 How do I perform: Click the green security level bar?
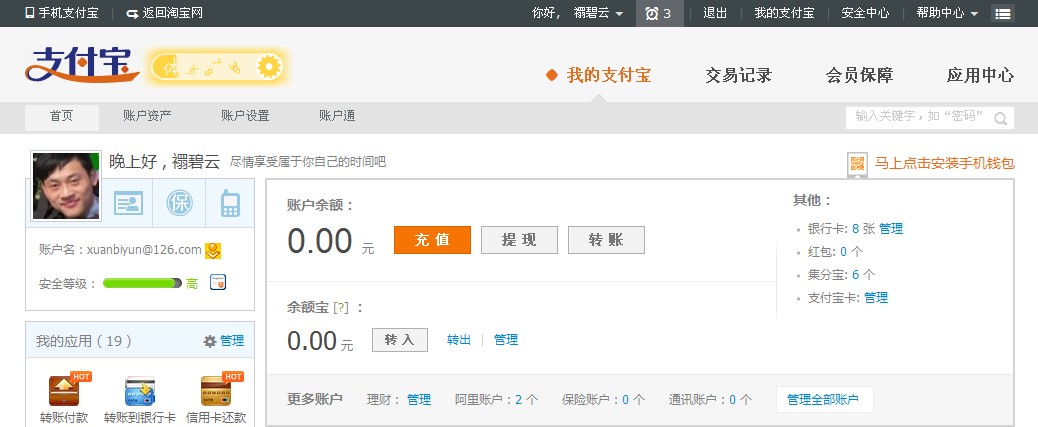point(142,284)
